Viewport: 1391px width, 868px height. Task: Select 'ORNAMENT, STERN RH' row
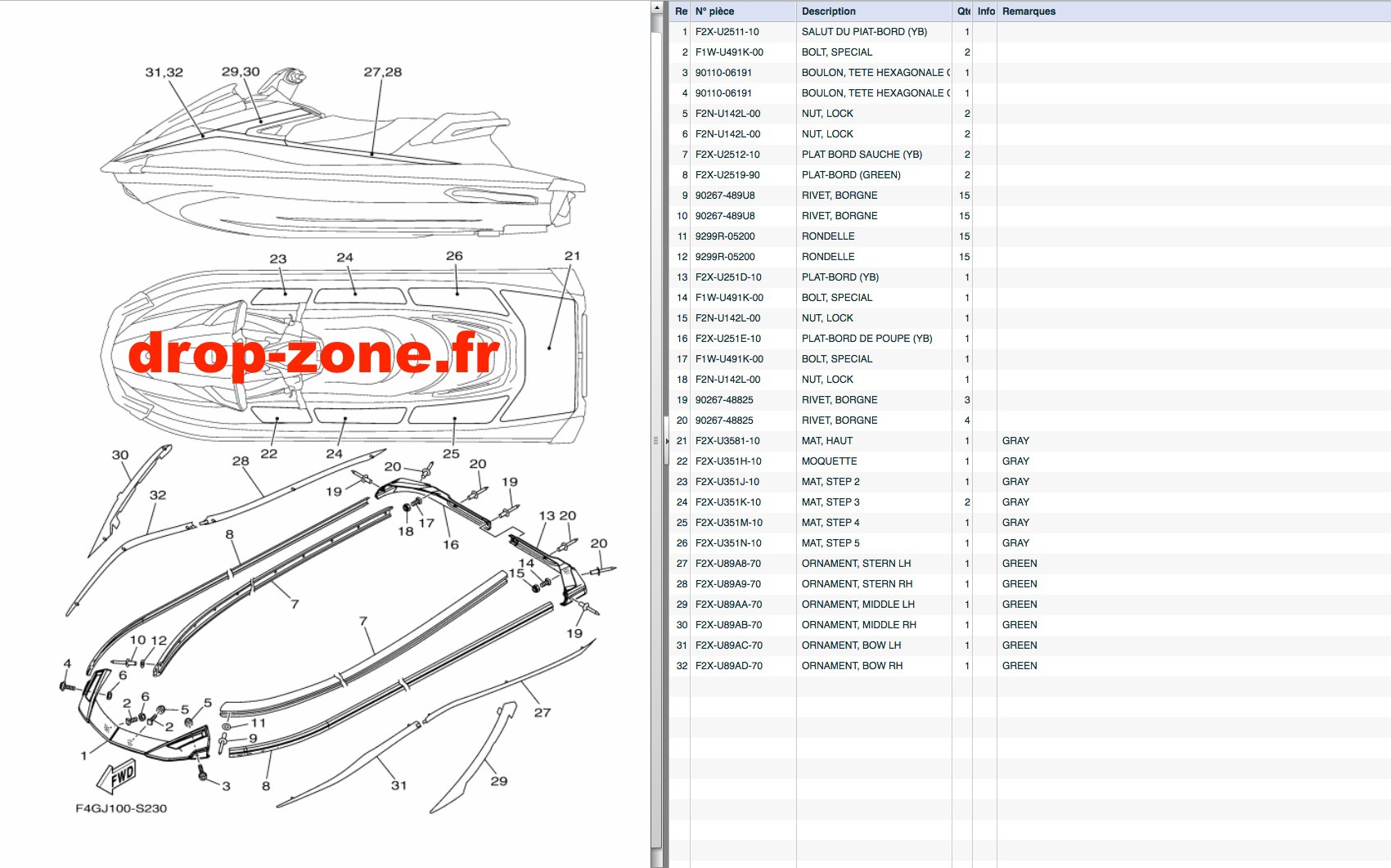point(1030,584)
